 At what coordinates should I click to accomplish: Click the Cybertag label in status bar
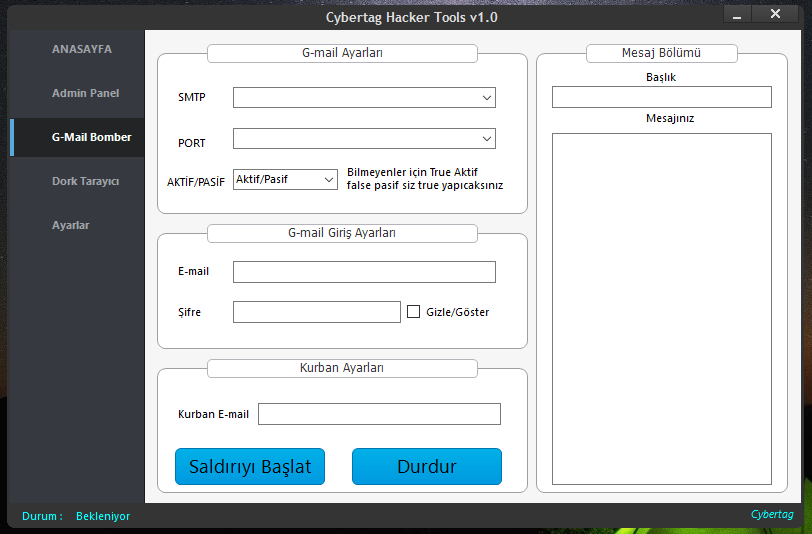click(x=772, y=514)
